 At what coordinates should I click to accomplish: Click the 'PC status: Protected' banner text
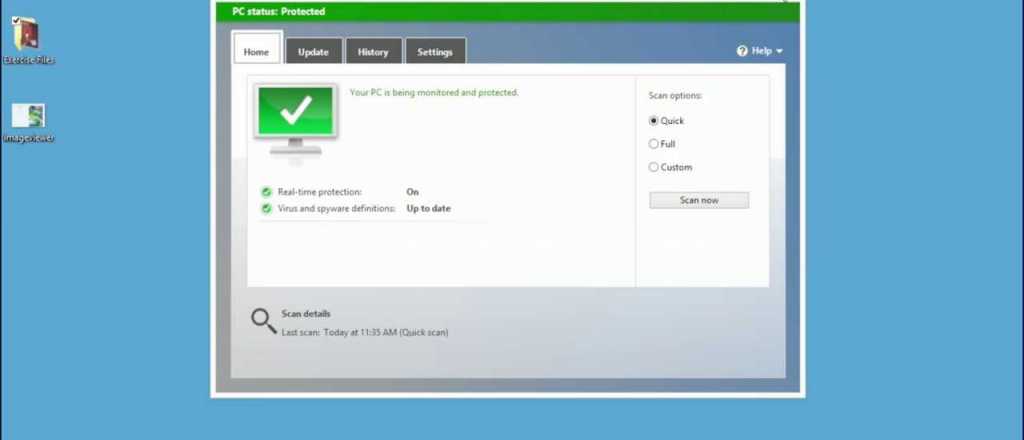279,12
